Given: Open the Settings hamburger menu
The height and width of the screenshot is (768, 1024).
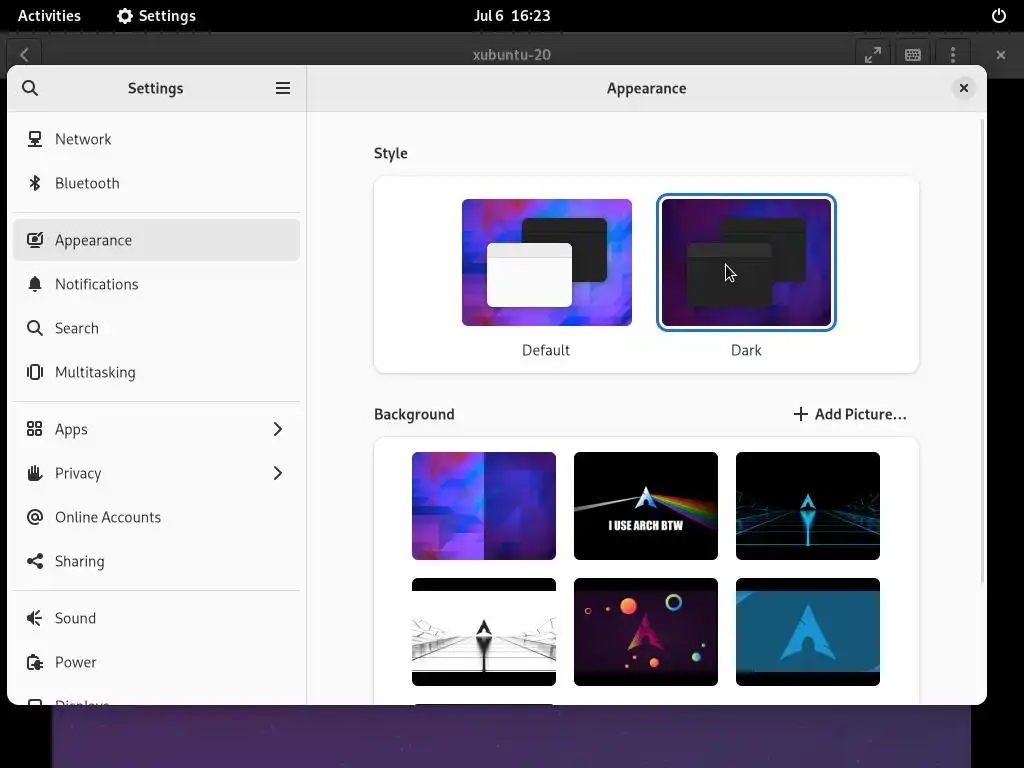Looking at the screenshot, I should click(283, 88).
